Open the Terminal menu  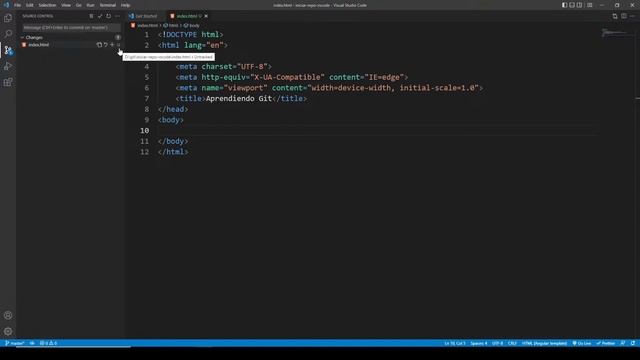tap(108, 5)
